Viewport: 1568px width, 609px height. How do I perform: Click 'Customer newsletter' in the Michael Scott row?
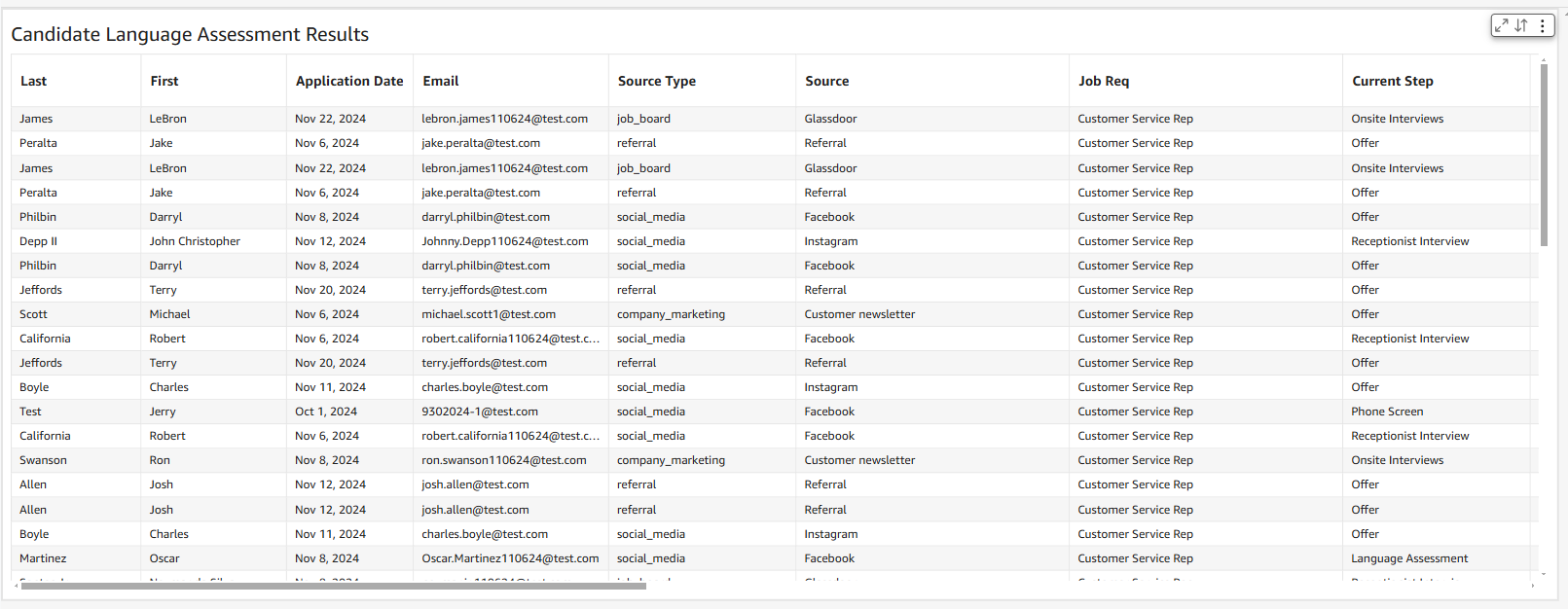[x=859, y=314]
